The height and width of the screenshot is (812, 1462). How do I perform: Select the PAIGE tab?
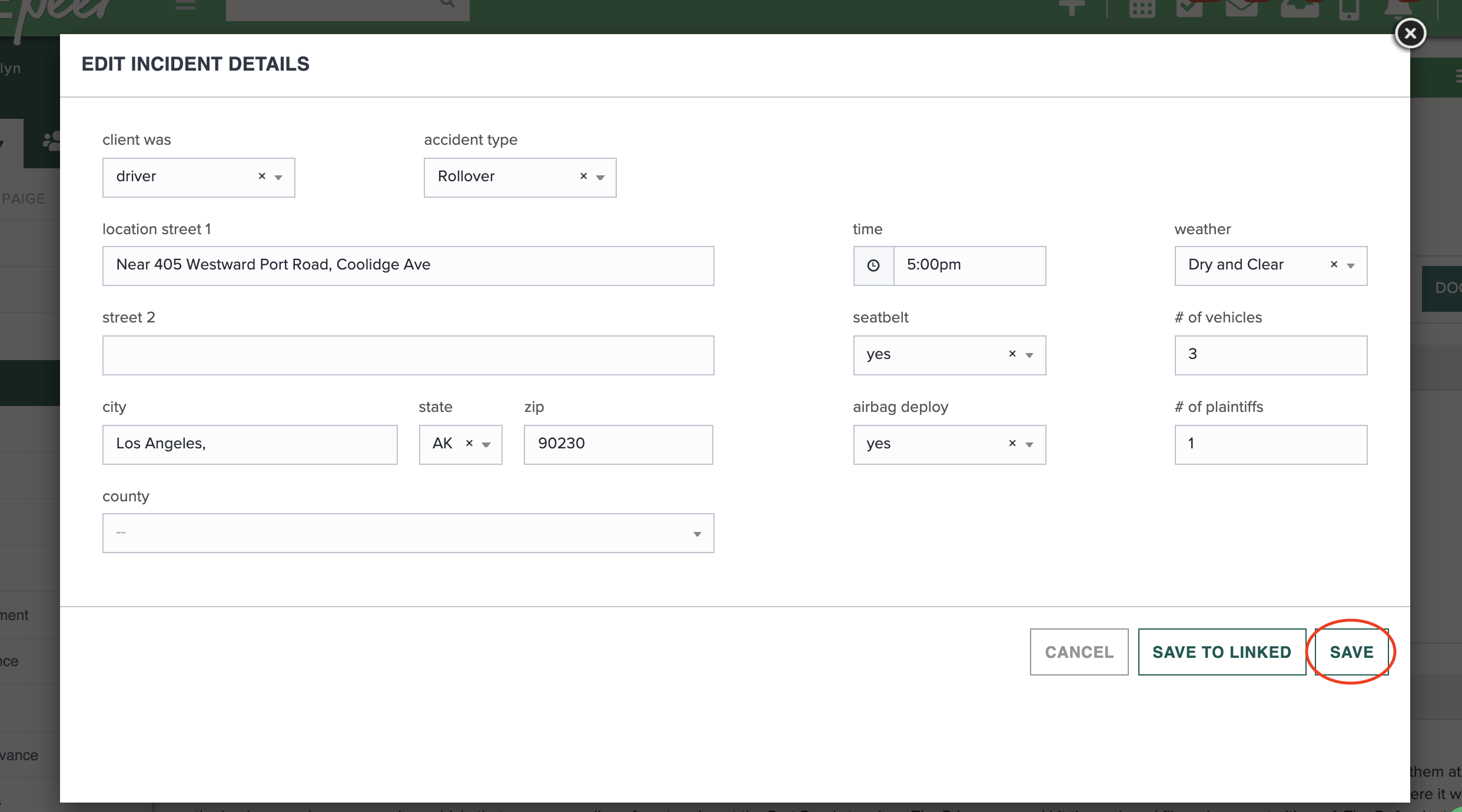(25, 199)
